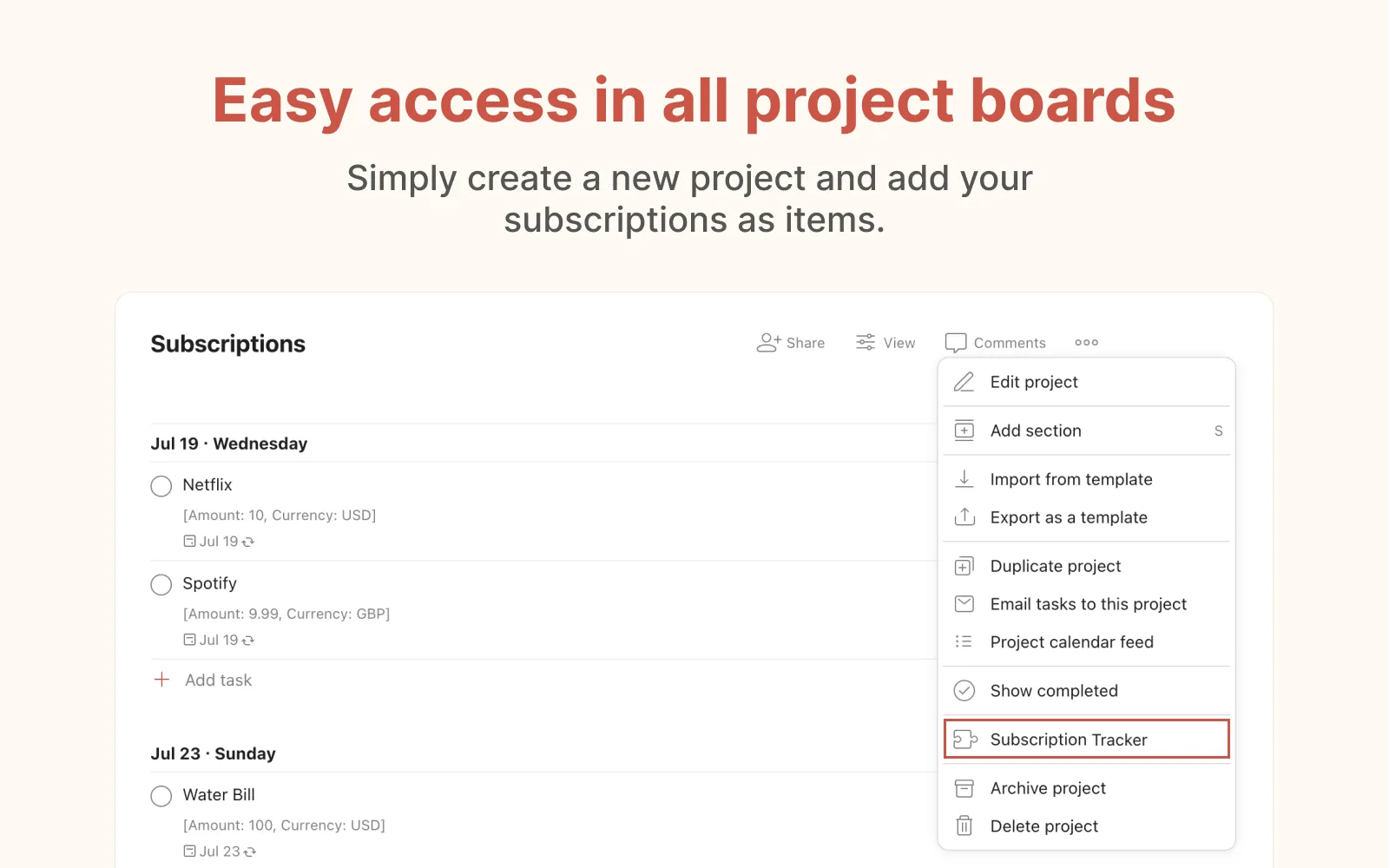Select Add section from the menu
The height and width of the screenshot is (868, 1389).
1036,431
